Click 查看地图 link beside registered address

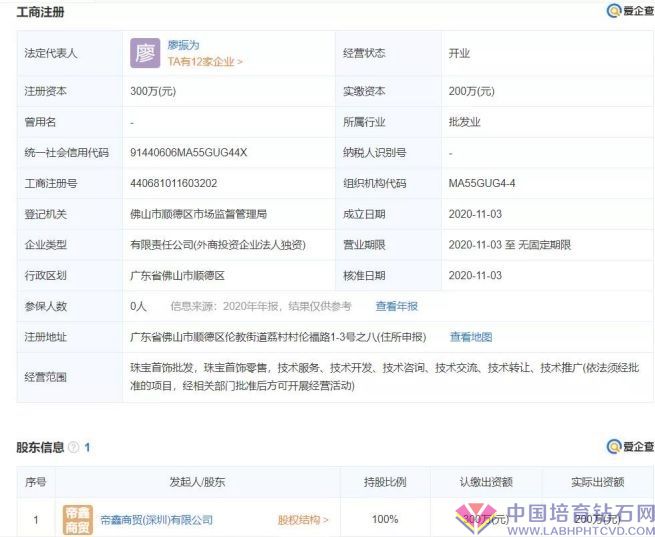click(x=471, y=337)
